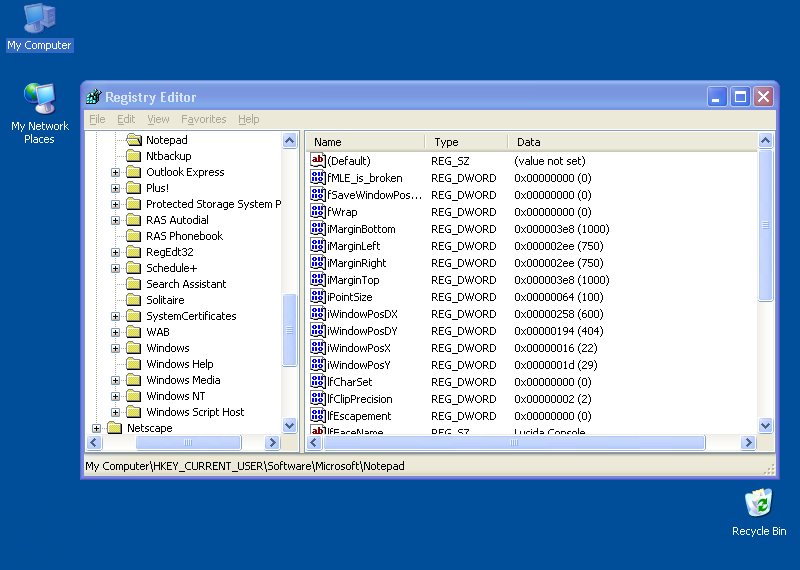Minimize the Registry Editor window

click(x=716, y=96)
